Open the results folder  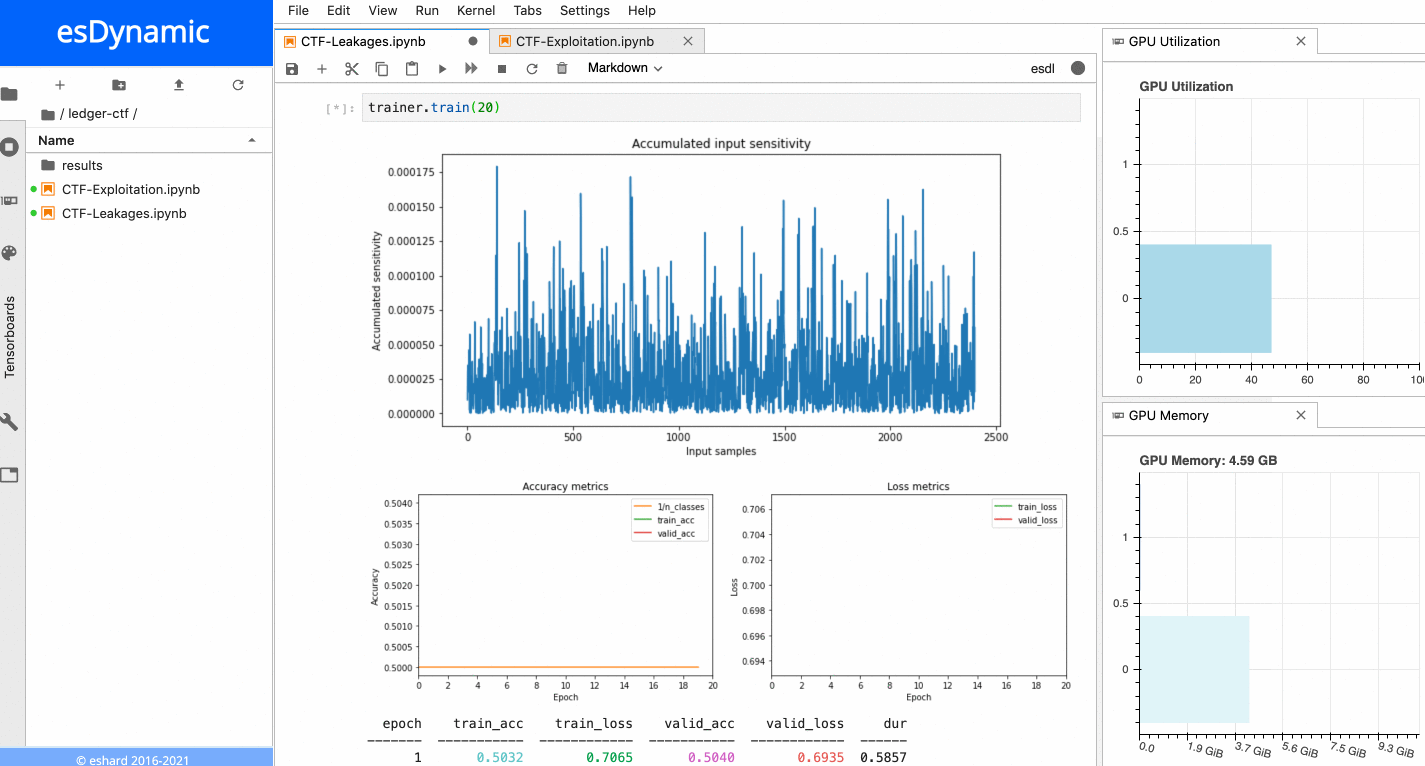coord(82,165)
